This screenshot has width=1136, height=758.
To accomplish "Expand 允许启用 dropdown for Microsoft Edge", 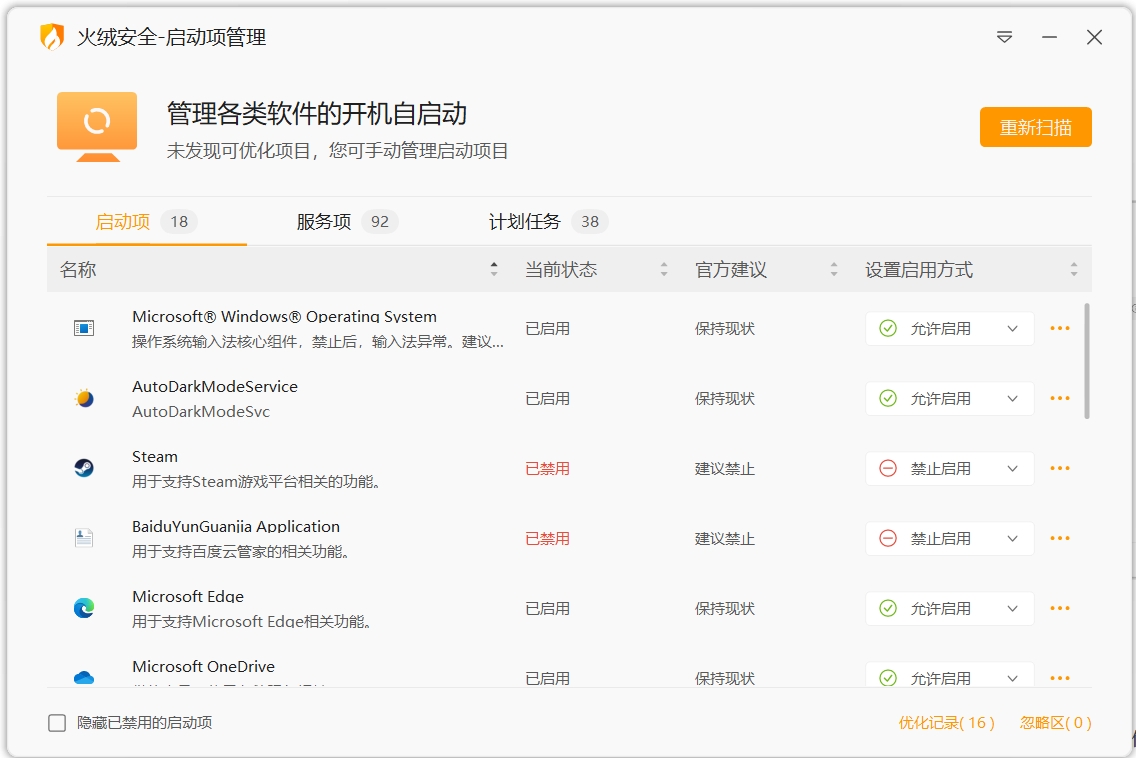I will click(x=950, y=608).
